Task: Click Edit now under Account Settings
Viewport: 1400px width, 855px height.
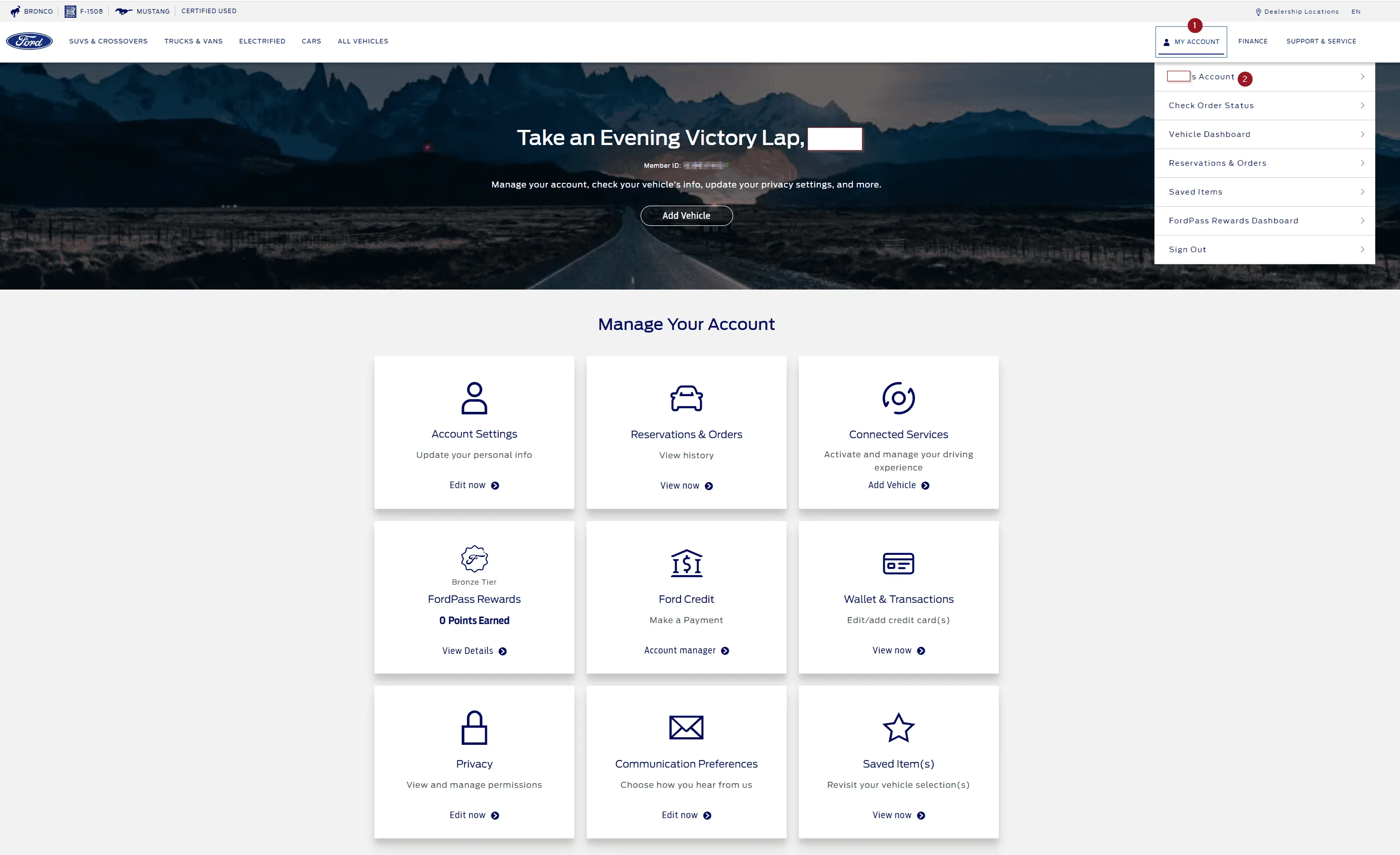Action: [x=468, y=485]
